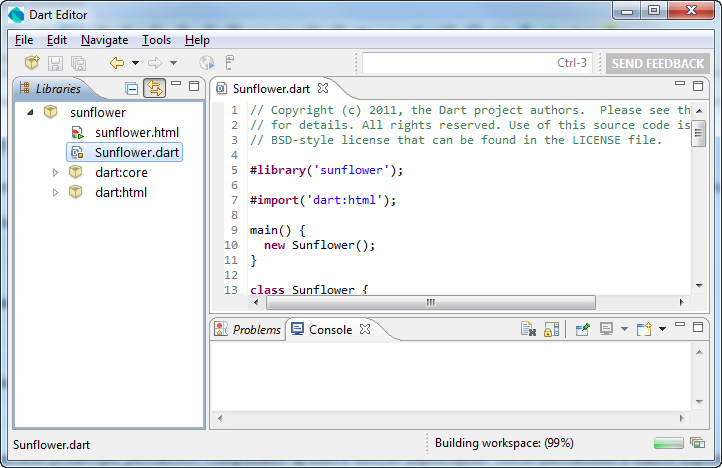The height and width of the screenshot is (468, 722).
Task: Go back with the yellow arrow
Action: (116, 63)
